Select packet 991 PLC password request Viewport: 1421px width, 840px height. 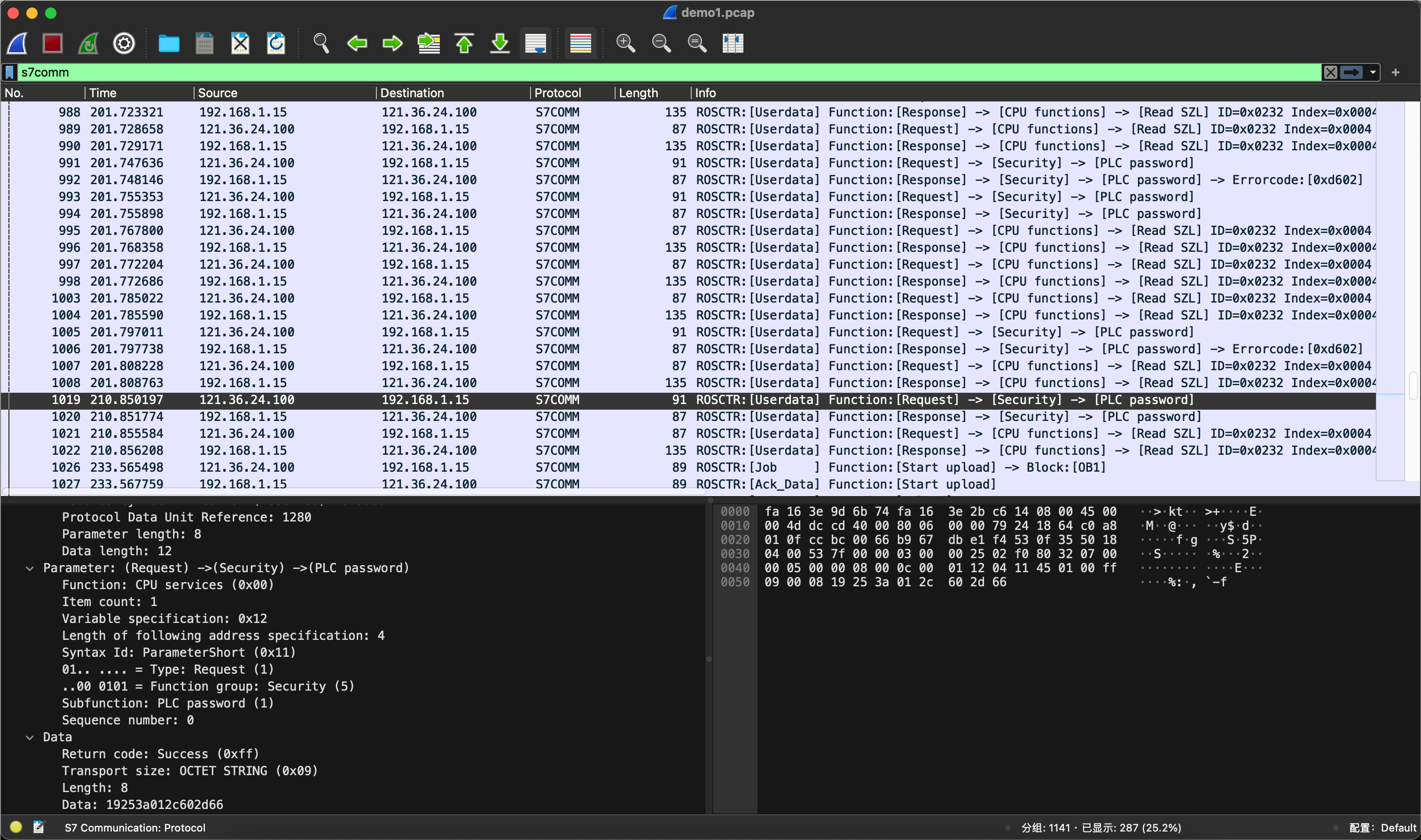[688, 163]
